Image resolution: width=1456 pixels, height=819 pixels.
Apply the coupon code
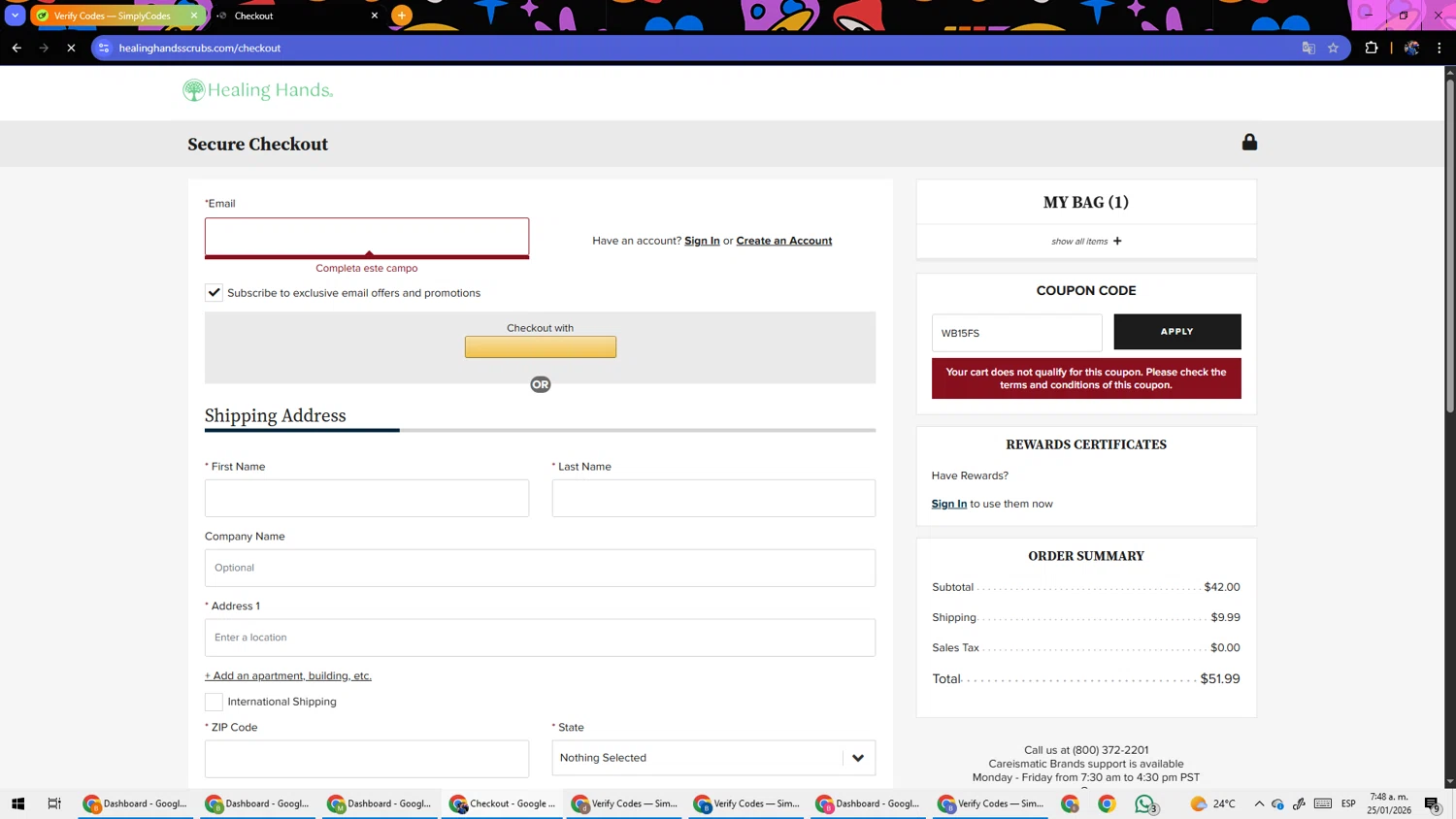click(x=1177, y=332)
